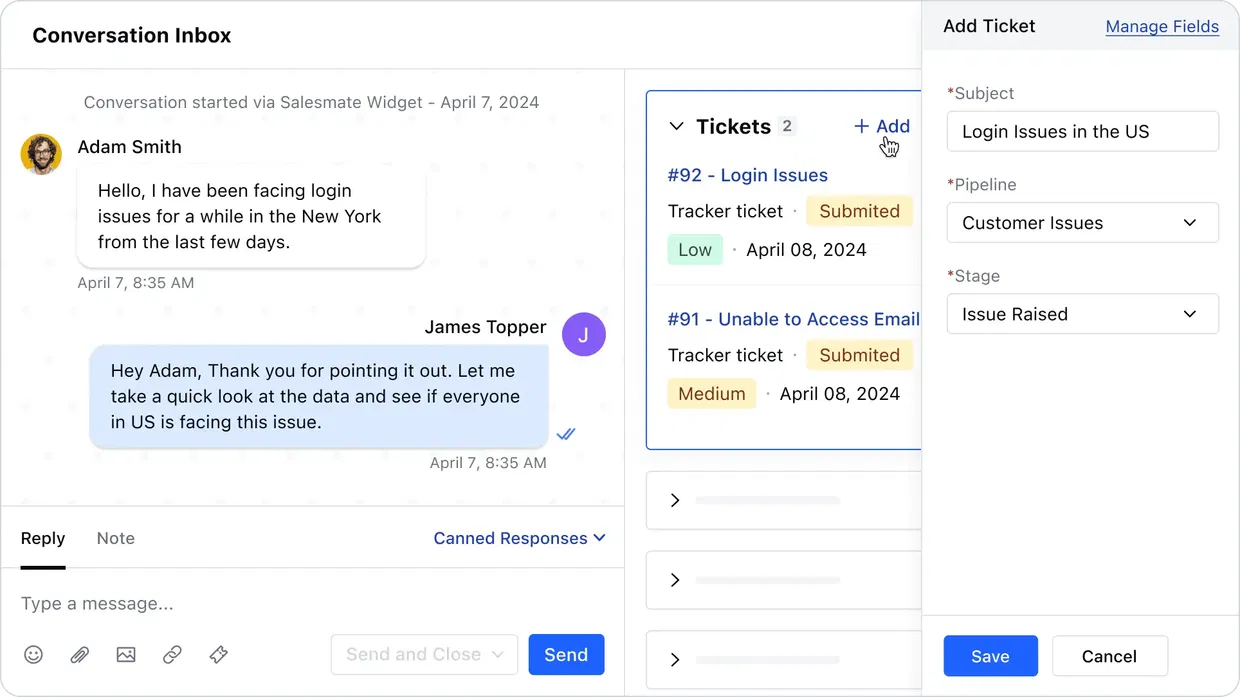This screenshot has height=697, width=1240.
Task: Open the Manage Fields link
Action: point(1162,27)
